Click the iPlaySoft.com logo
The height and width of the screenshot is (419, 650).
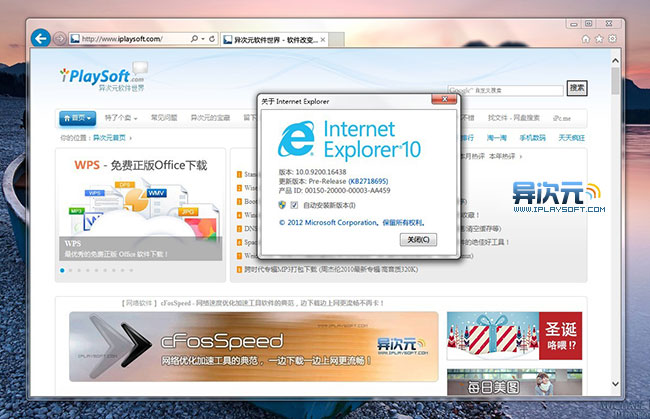[x=102, y=77]
